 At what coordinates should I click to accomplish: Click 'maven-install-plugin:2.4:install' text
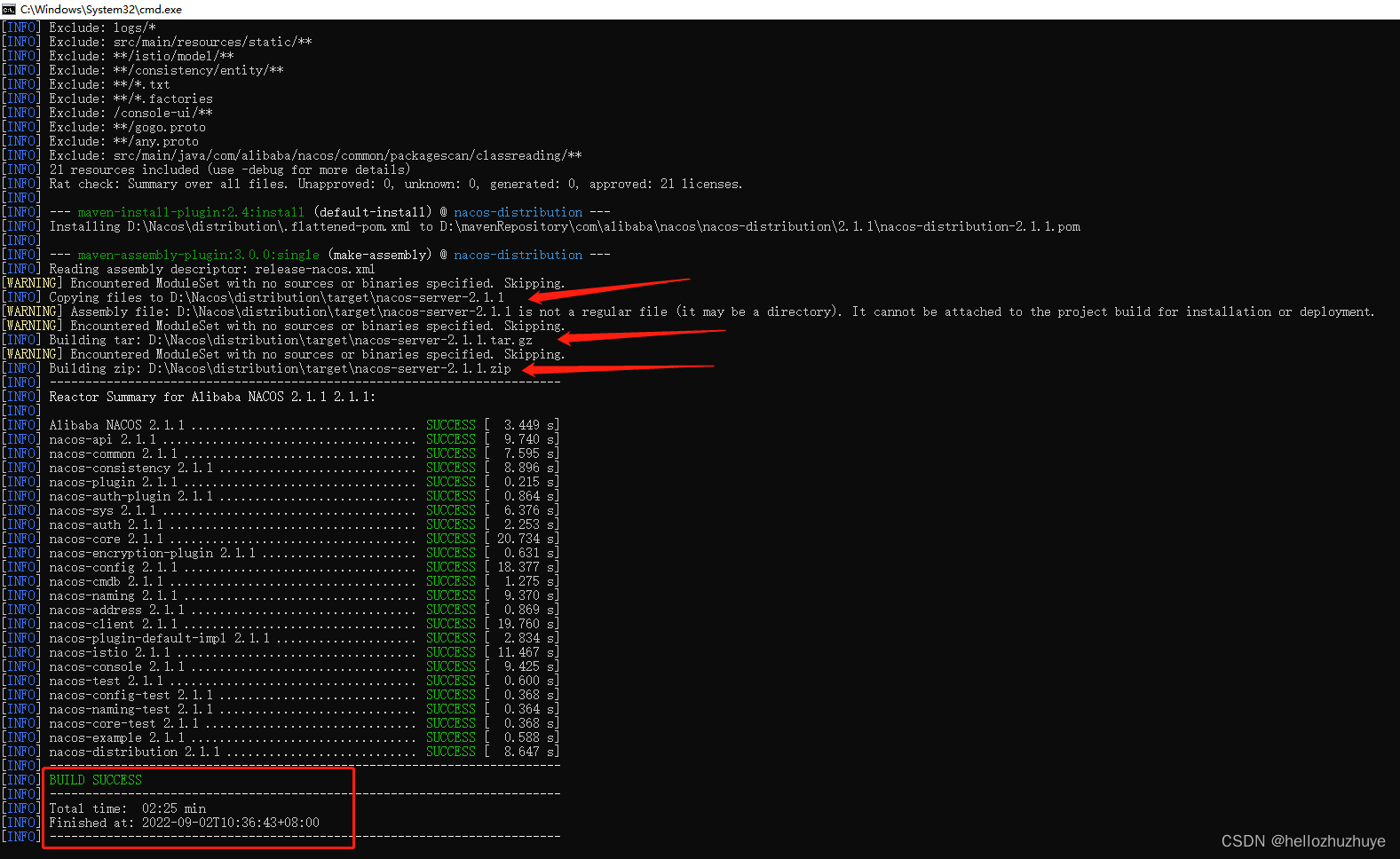(191, 212)
